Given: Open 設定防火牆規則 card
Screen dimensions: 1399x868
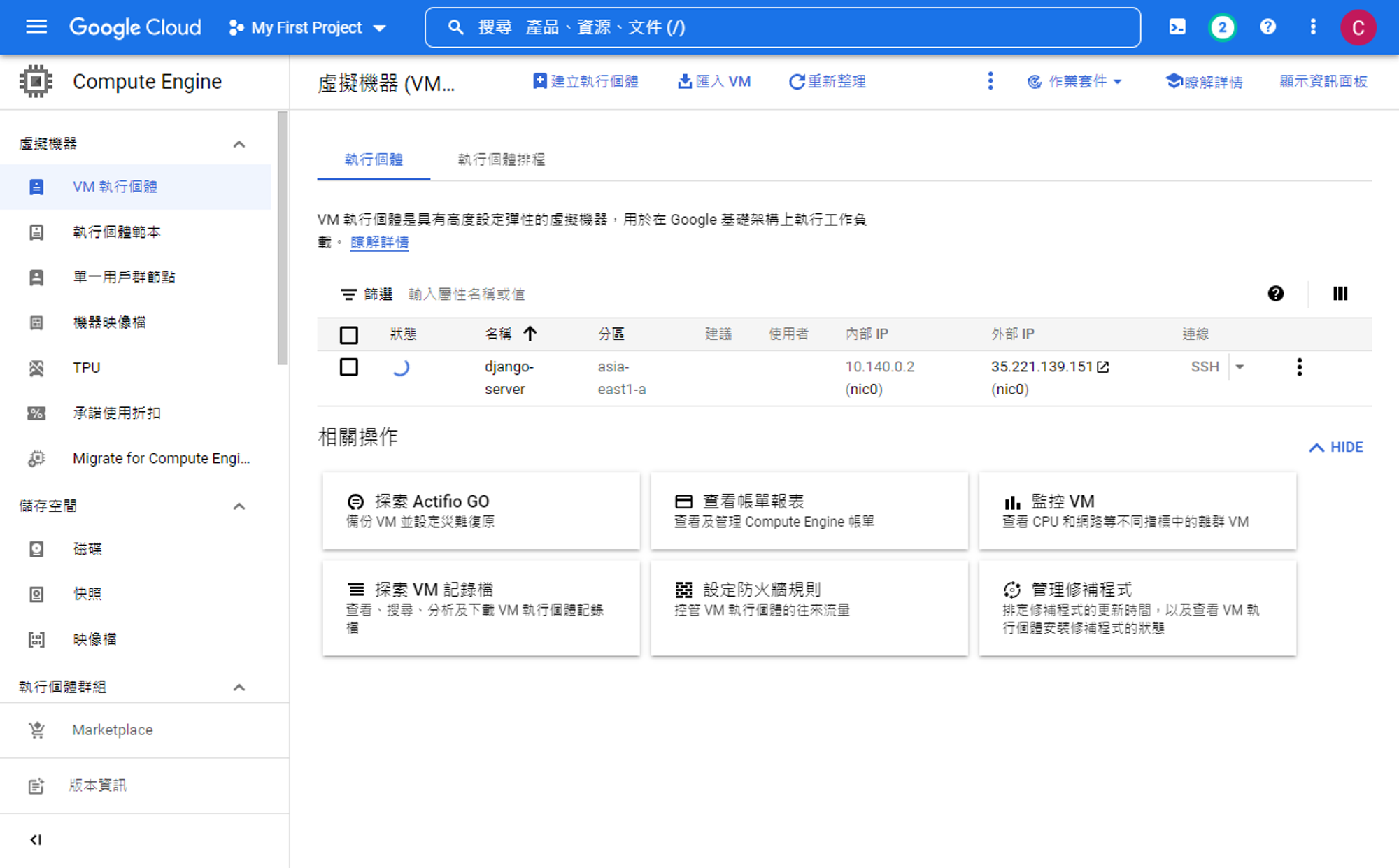Looking at the screenshot, I should [809, 608].
